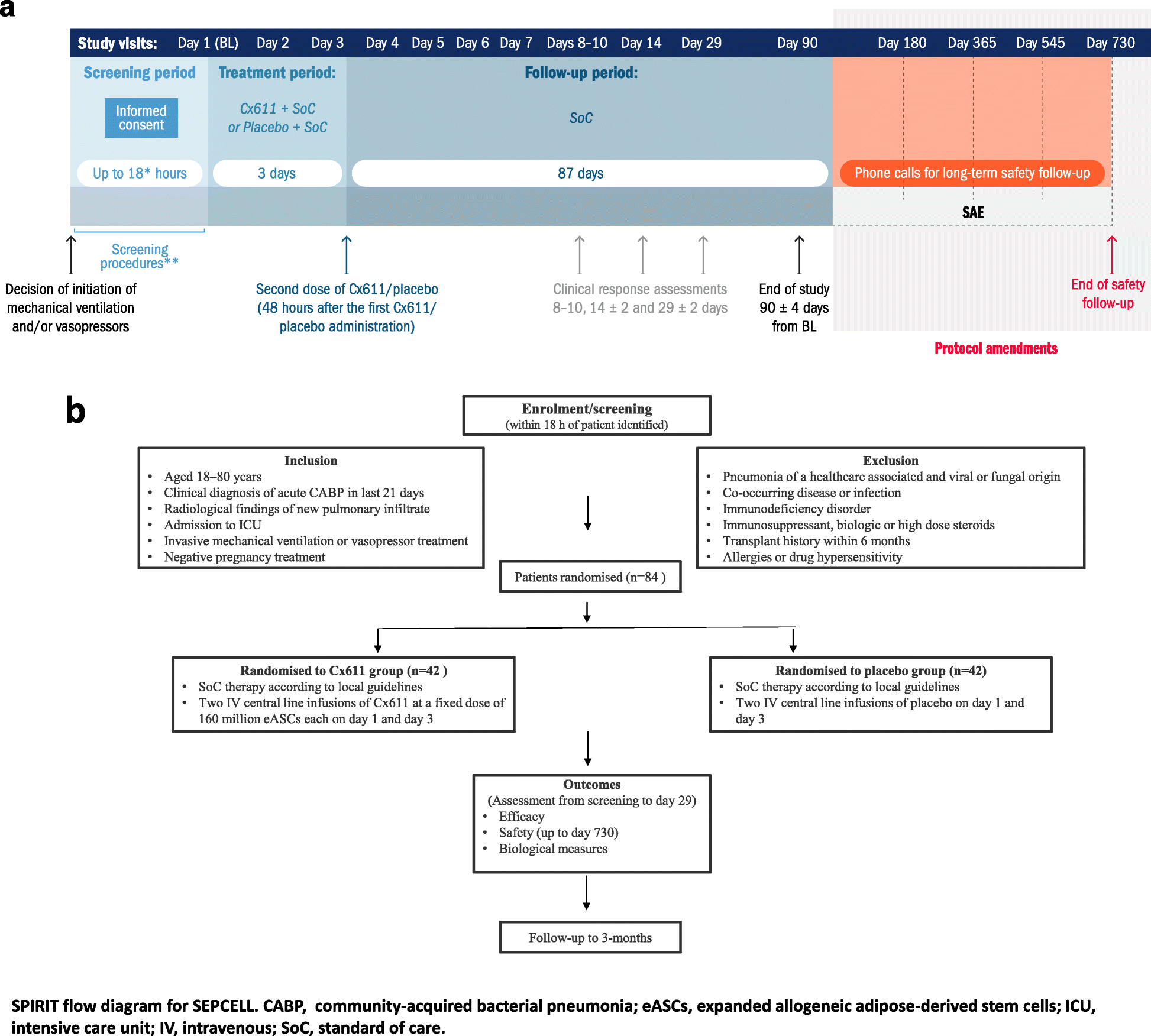Click the 'End of study 90 ± 4 days' note
1151x1036 pixels.
pos(794,307)
